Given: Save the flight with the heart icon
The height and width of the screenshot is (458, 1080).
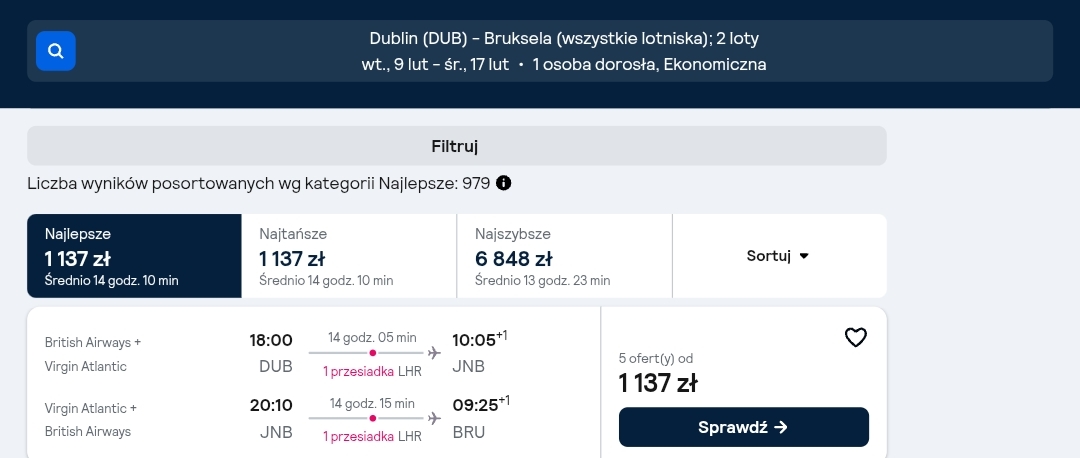Looking at the screenshot, I should click(x=855, y=337).
